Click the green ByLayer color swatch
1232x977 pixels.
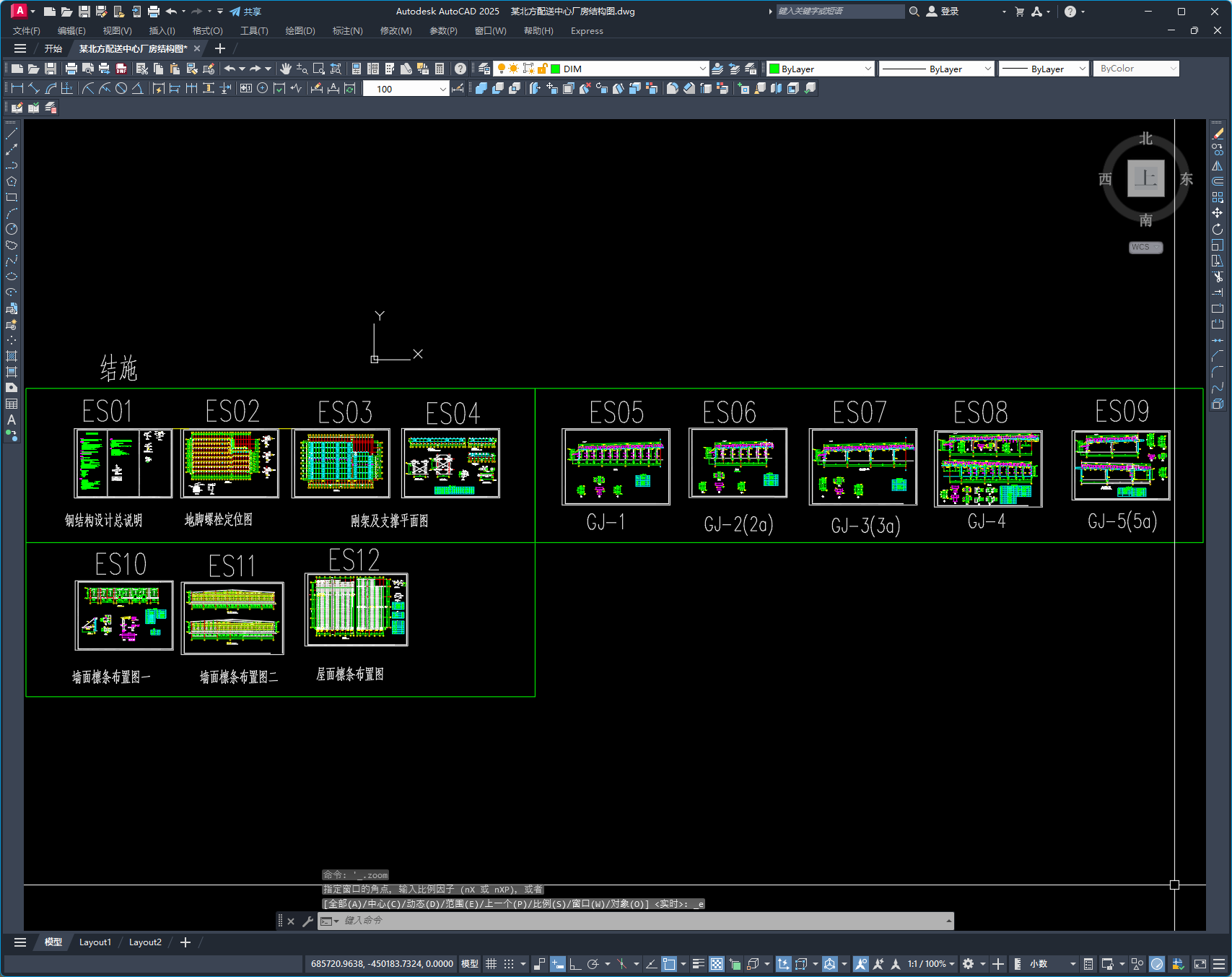(774, 69)
